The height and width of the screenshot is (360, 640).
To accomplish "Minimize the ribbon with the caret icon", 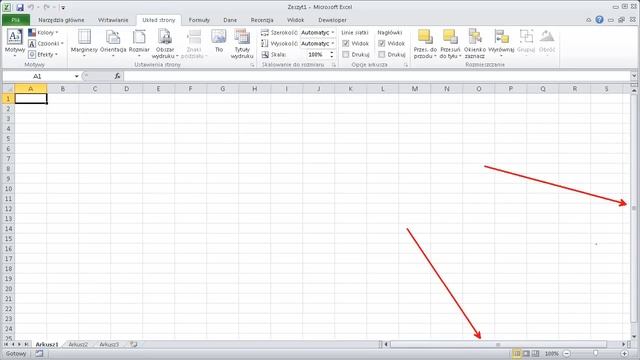I will [588, 20].
